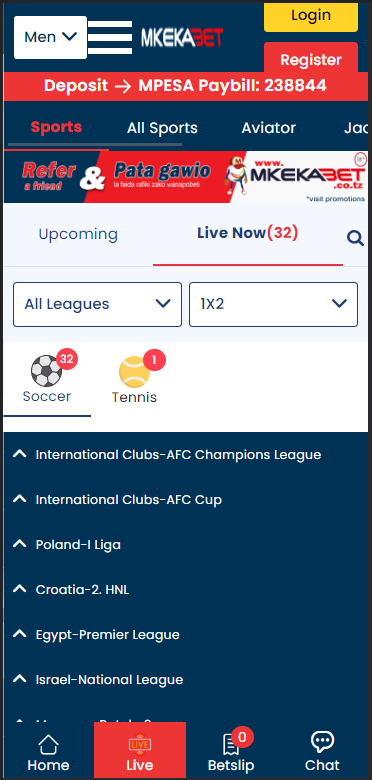This screenshot has height=780, width=372.
Task: Select the Soccer ball icon
Action: 46,371
